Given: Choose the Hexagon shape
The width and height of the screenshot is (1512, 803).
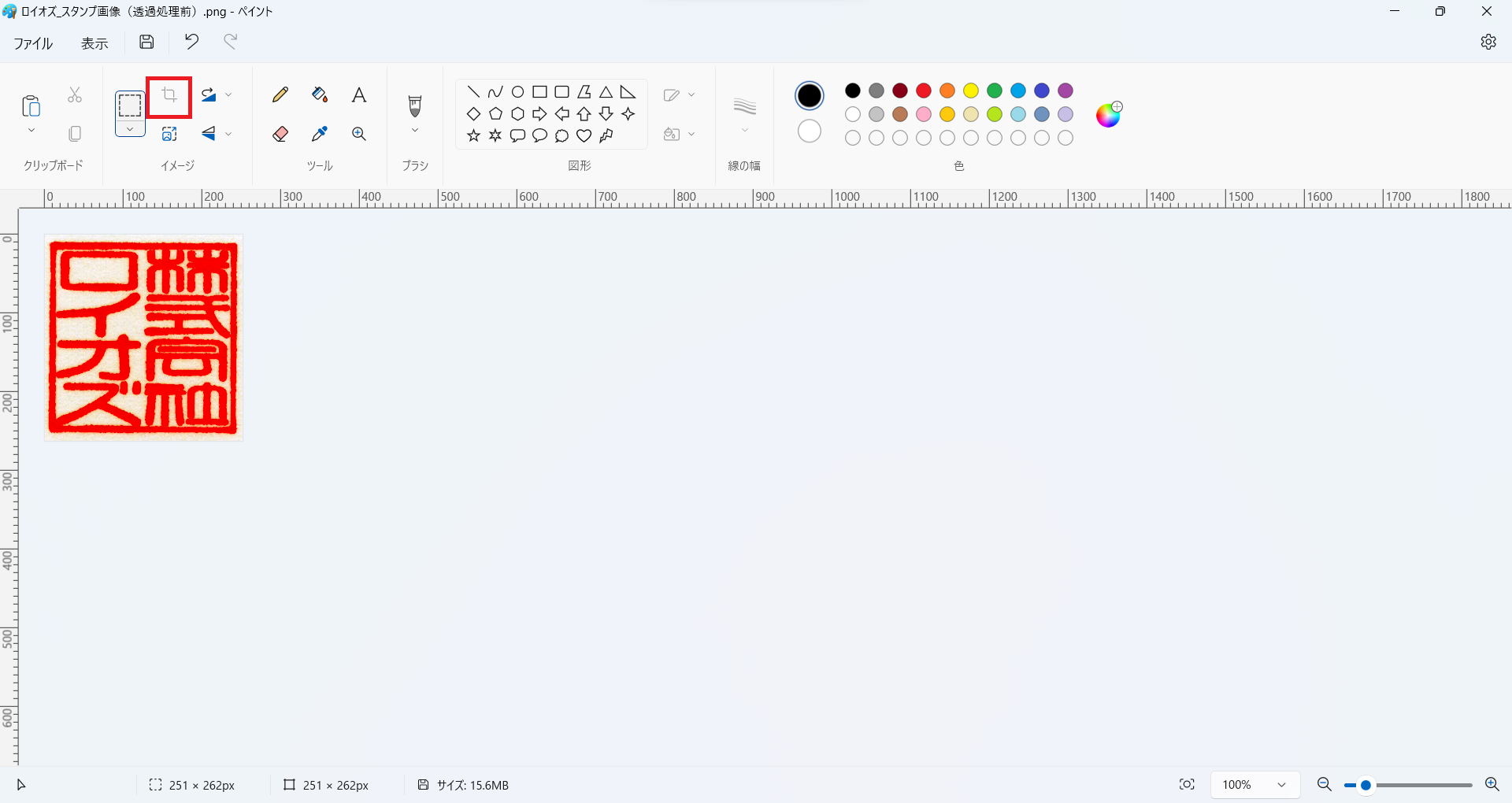Looking at the screenshot, I should coord(517,114).
